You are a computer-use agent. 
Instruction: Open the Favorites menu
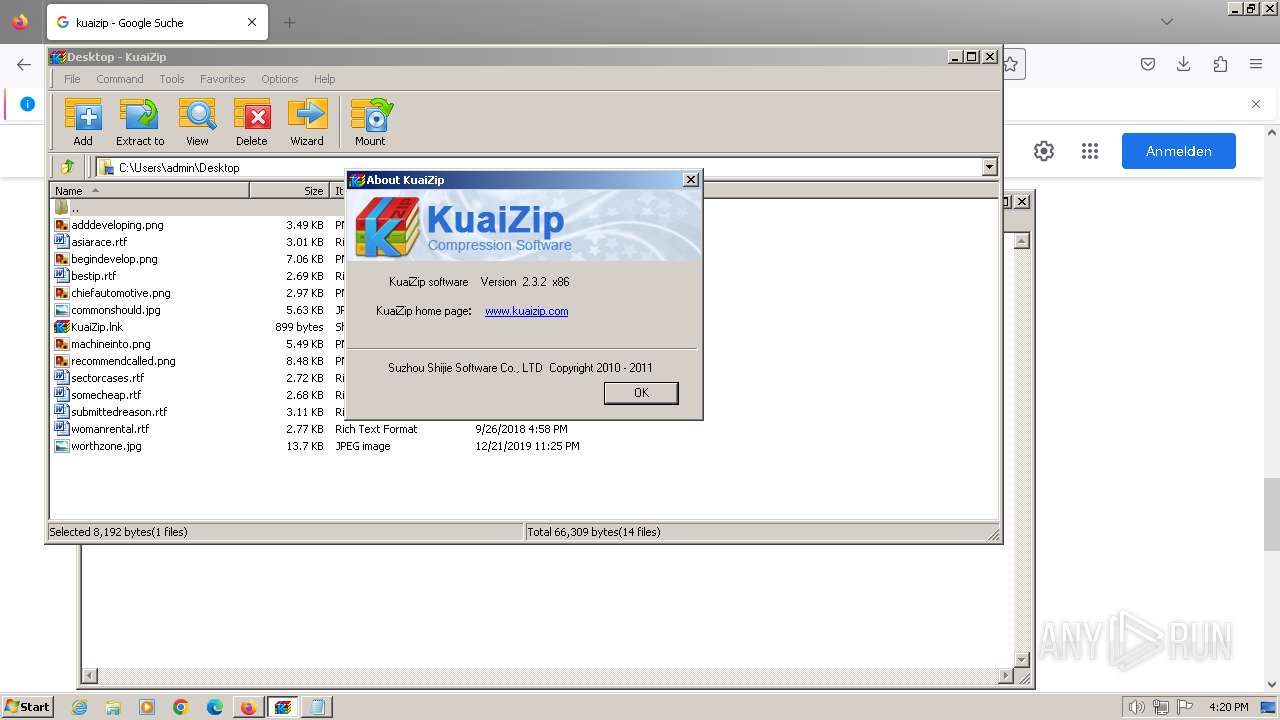point(222,79)
